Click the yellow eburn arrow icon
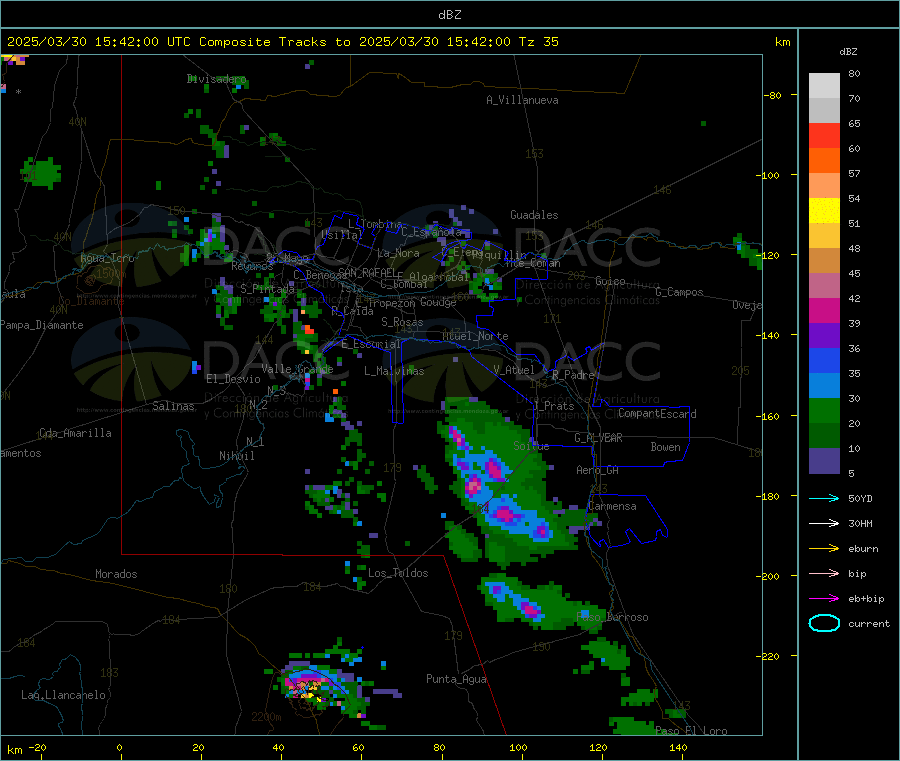900x761 pixels. click(x=824, y=549)
